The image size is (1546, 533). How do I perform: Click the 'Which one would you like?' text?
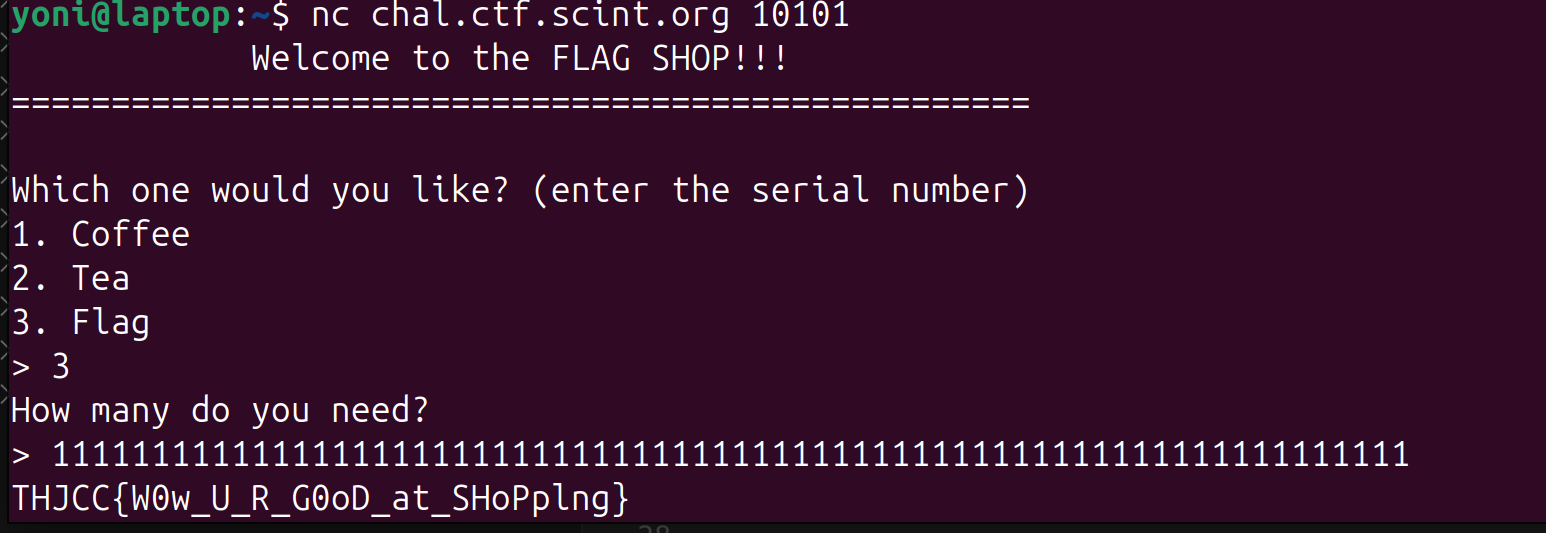pyautogui.click(x=260, y=190)
